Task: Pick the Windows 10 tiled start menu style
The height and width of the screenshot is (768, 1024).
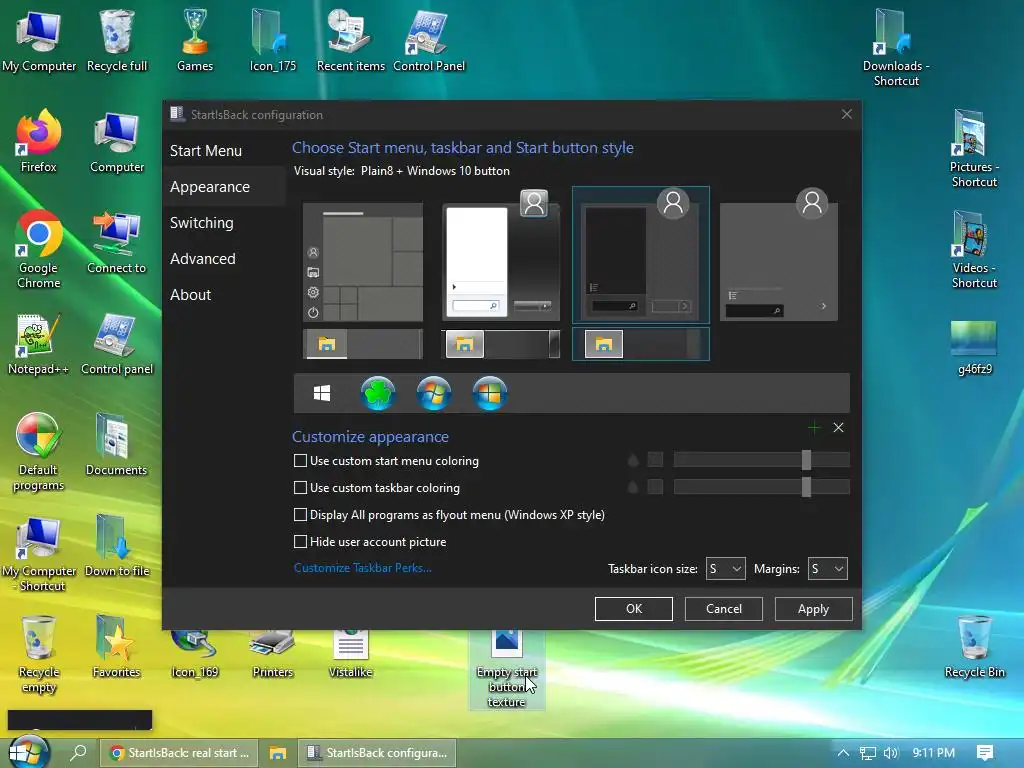Action: (x=363, y=262)
